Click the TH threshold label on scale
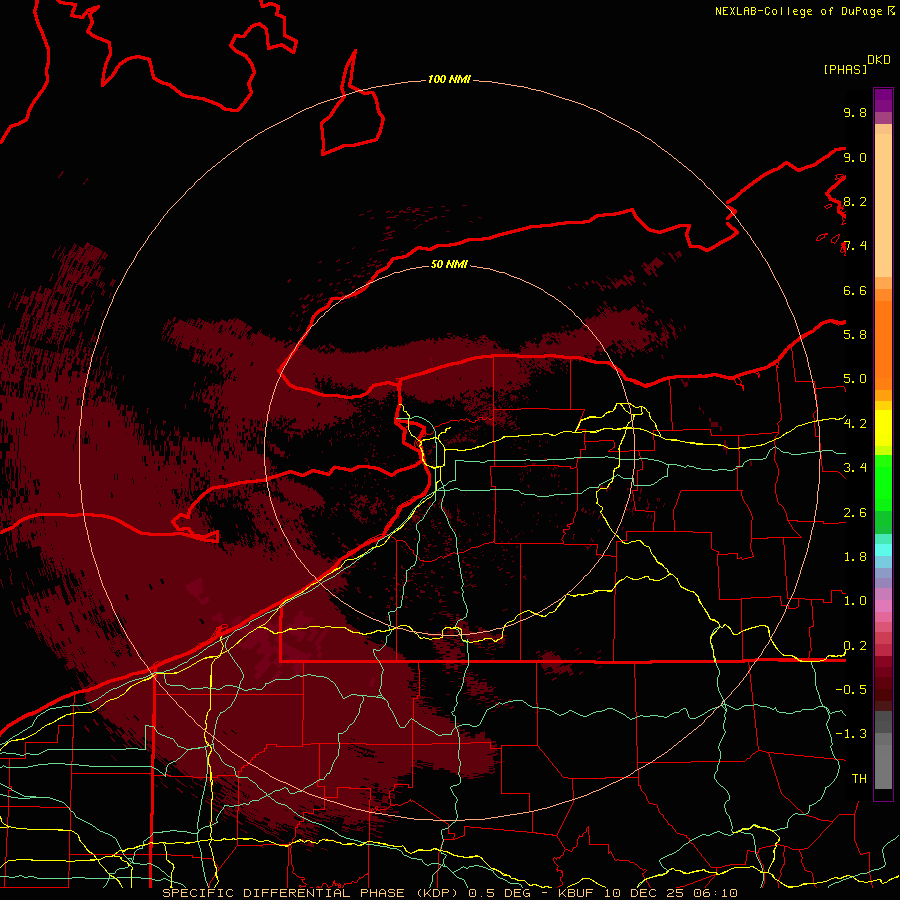 [859, 779]
